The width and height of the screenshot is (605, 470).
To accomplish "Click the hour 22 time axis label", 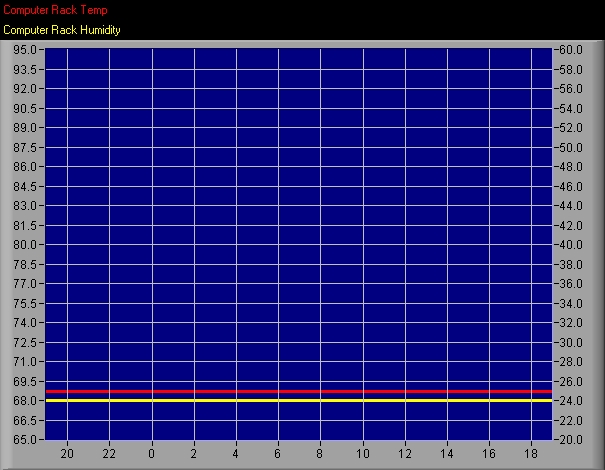I will (x=109, y=454).
